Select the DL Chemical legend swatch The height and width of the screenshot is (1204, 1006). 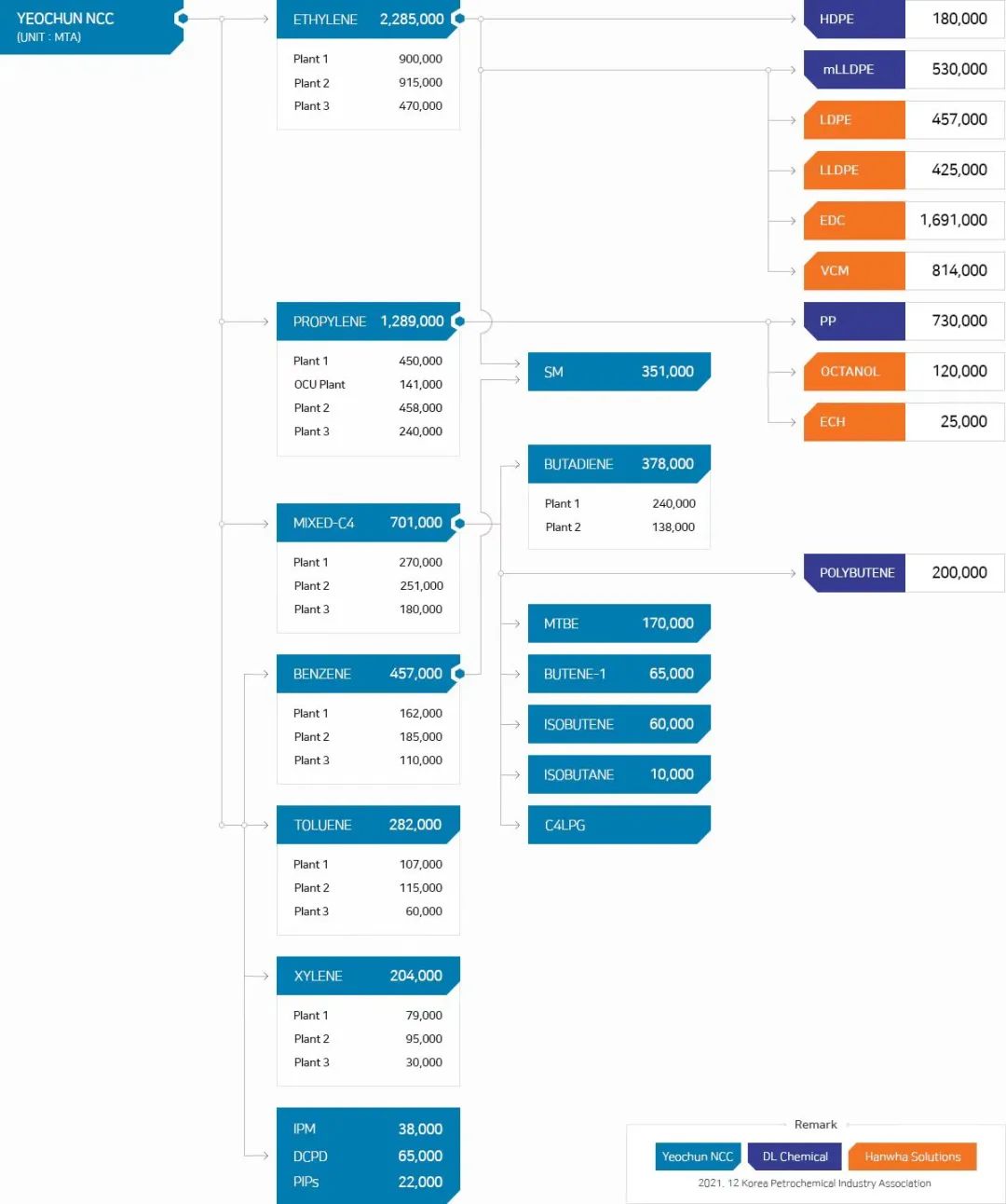795,1156
